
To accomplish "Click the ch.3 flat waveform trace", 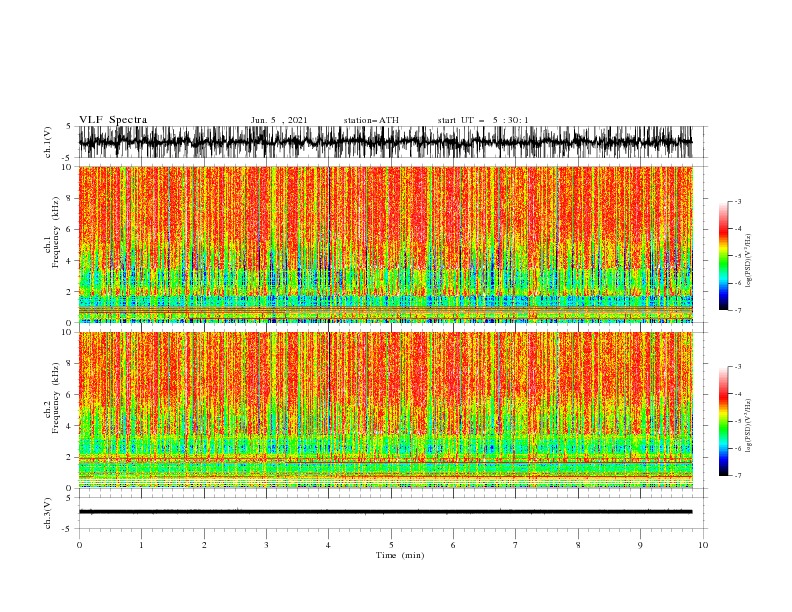I will (385, 512).
